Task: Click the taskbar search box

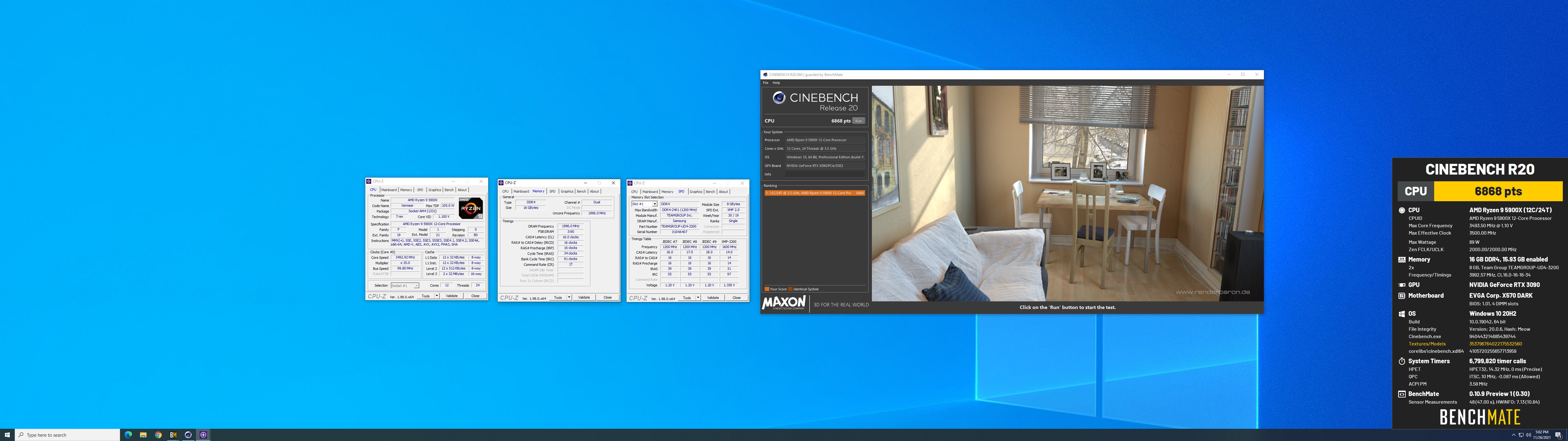Action: (x=68, y=435)
